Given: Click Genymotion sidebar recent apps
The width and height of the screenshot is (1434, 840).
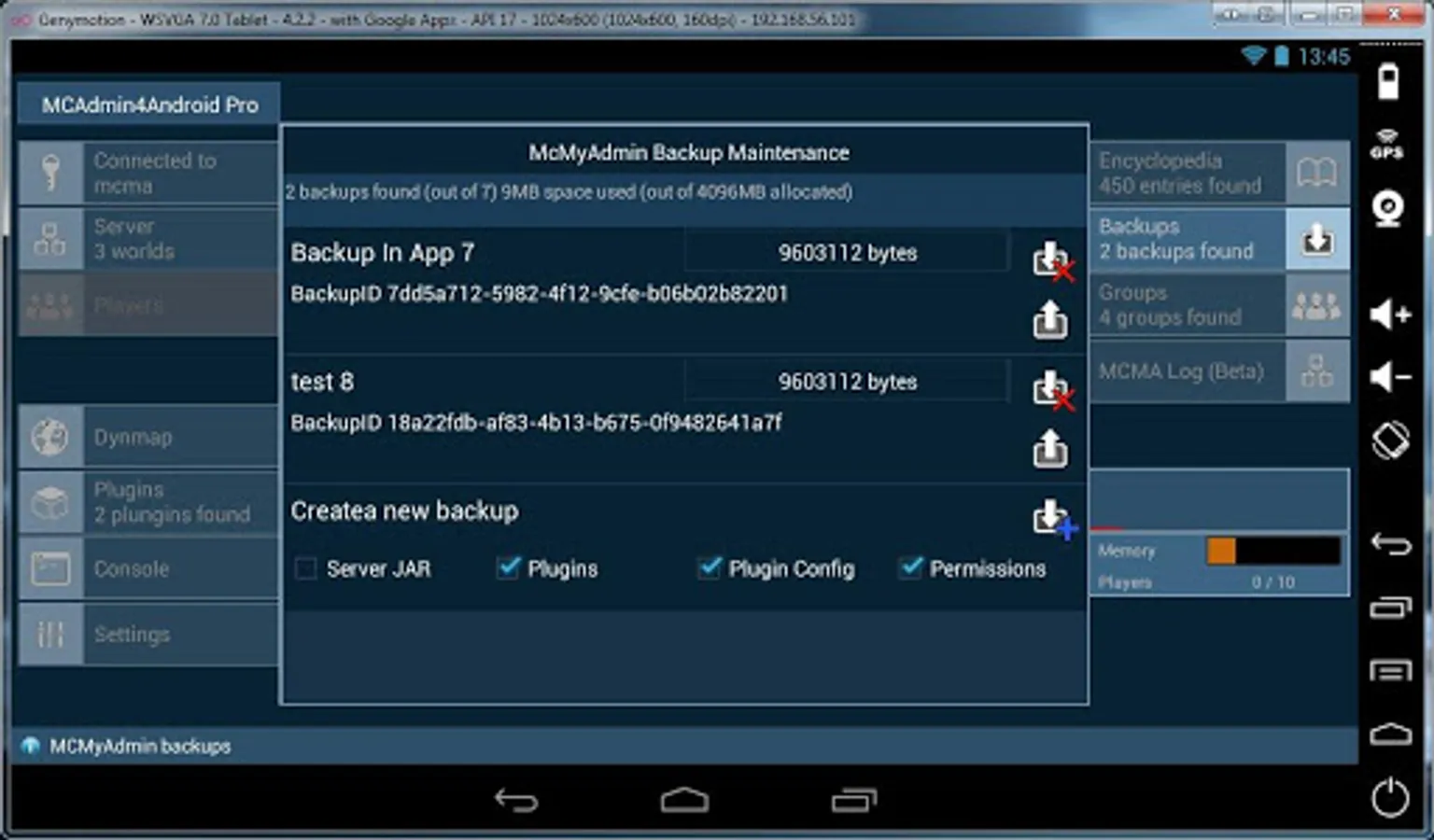Looking at the screenshot, I should 1390,608.
